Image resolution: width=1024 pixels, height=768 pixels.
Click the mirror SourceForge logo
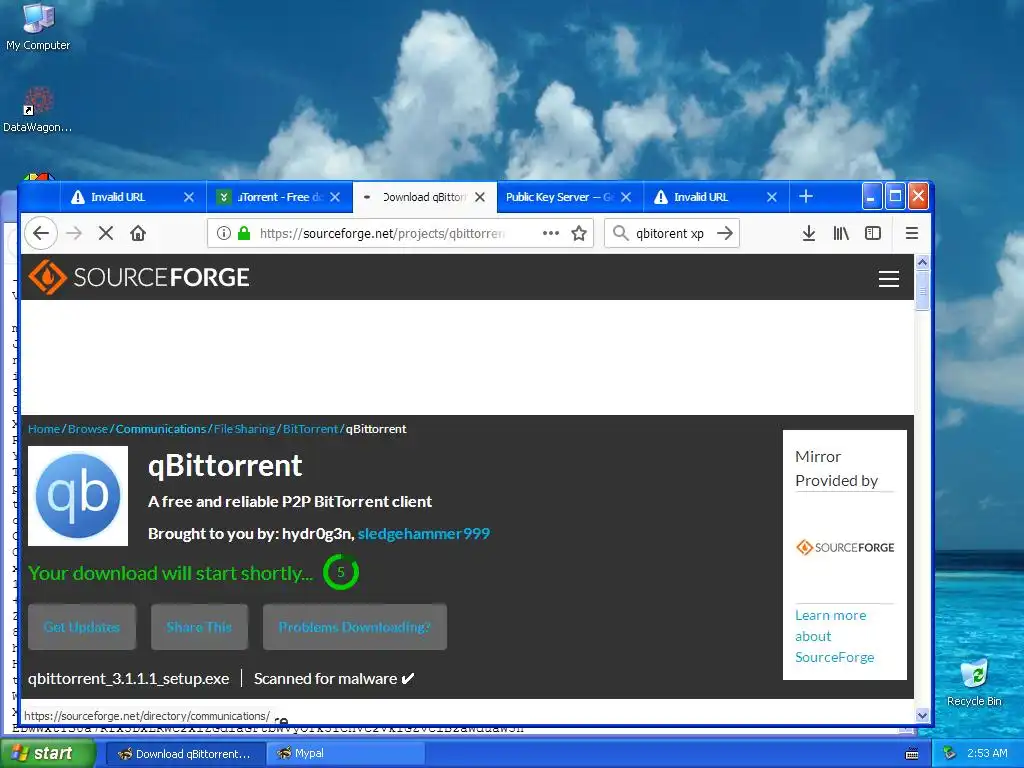[x=844, y=547]
